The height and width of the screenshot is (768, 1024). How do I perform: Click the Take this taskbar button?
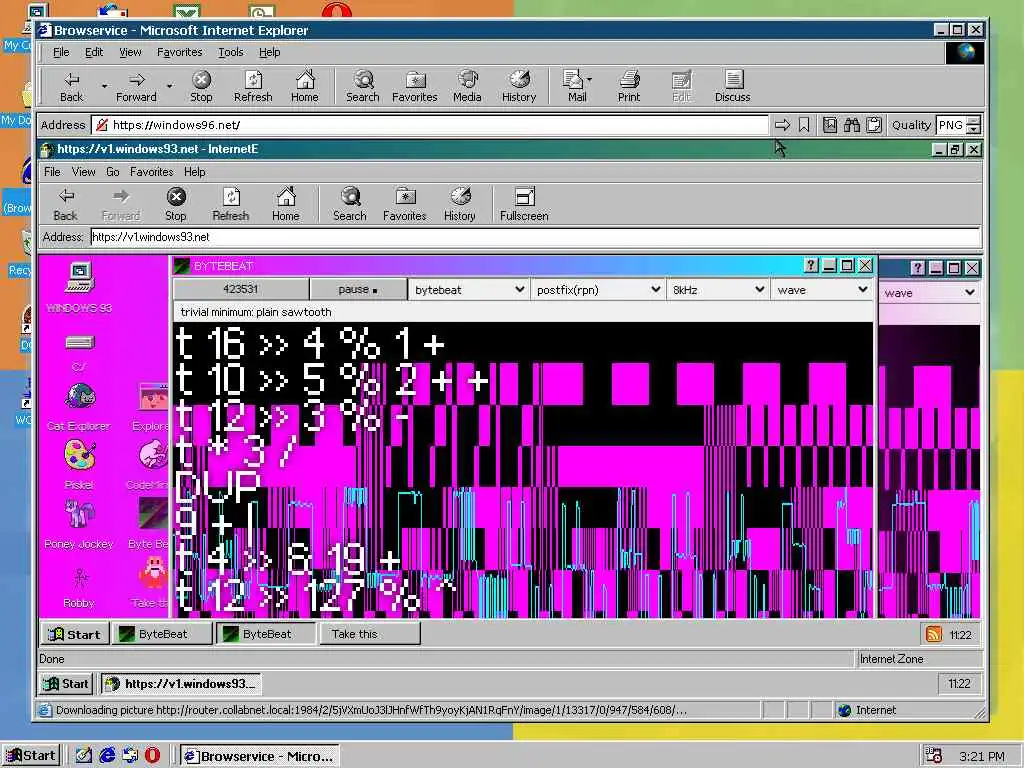pyautogui.click(x=370, y=633)
